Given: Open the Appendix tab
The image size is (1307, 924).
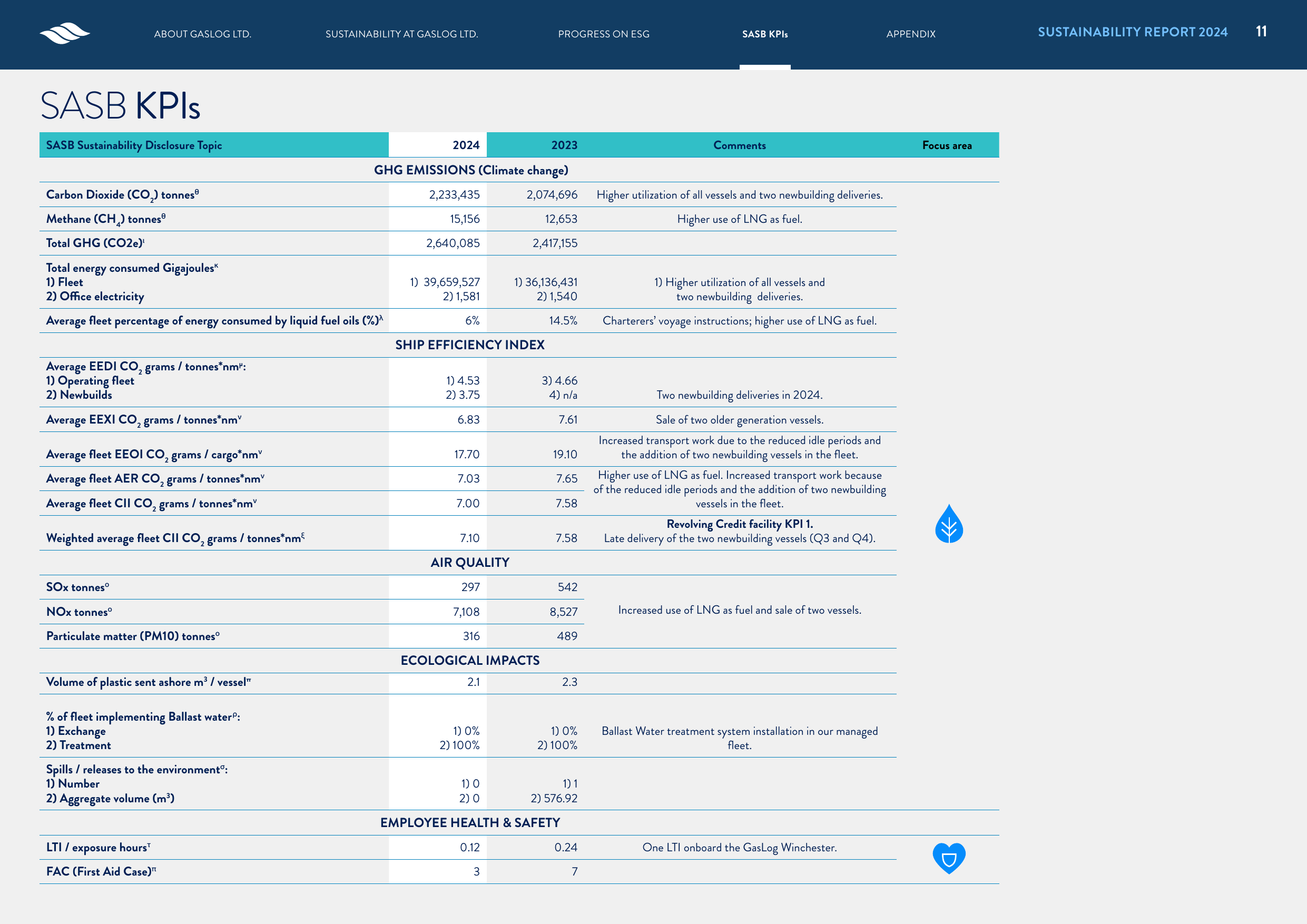Looking at the screenshot, I should (911, 34).
